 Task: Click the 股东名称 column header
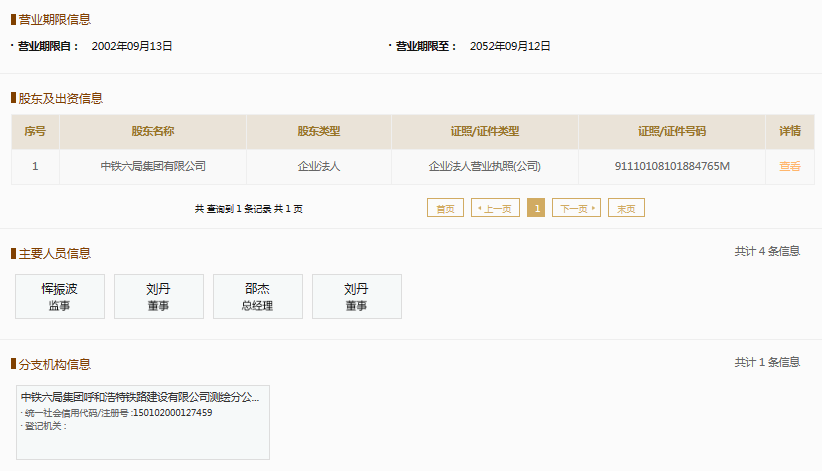tap(153, 132)
